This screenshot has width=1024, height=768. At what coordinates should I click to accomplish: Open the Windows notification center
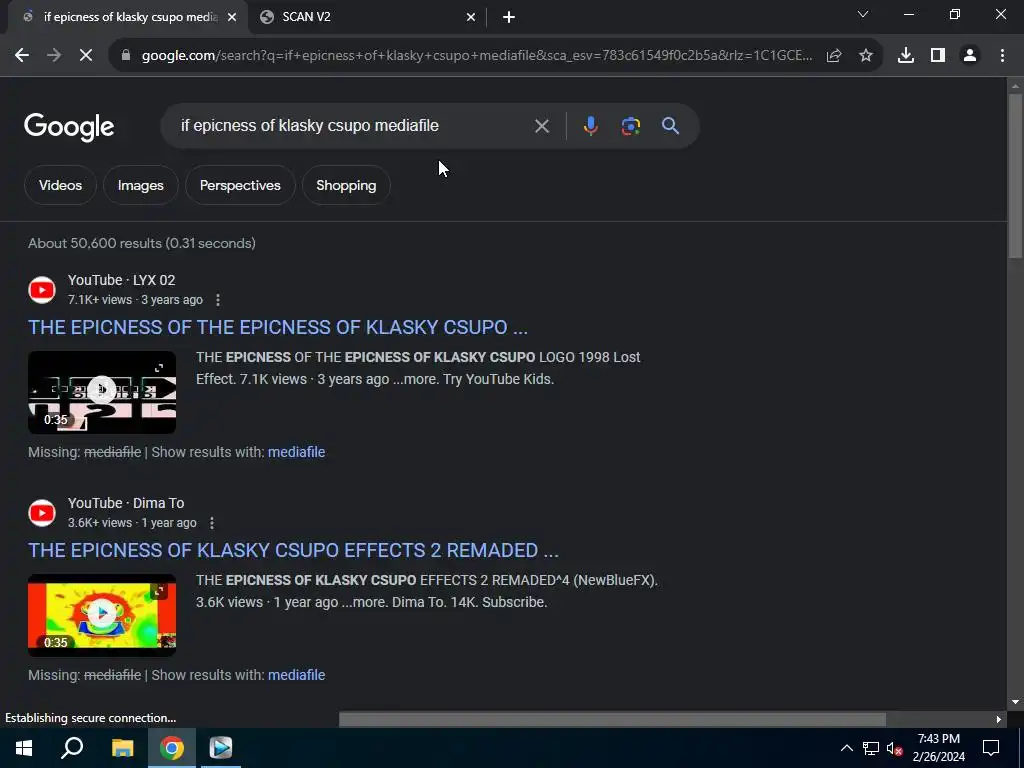click(x=991, y=748)
